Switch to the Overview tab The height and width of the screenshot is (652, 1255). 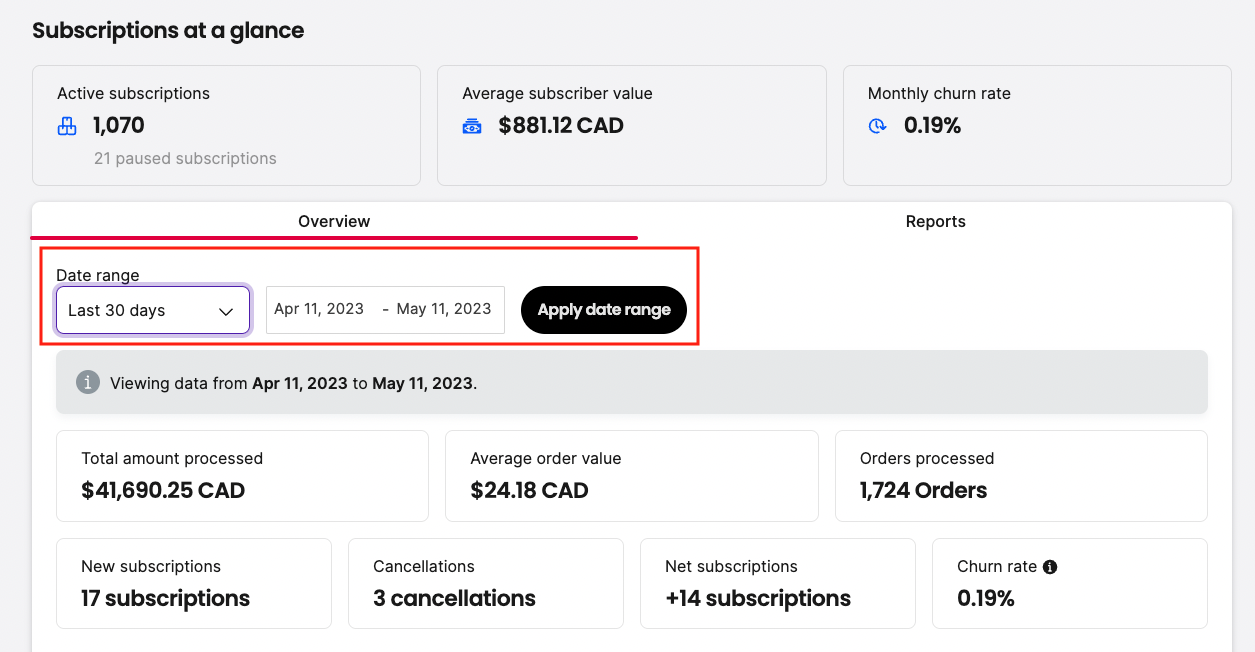pos(334,221)
